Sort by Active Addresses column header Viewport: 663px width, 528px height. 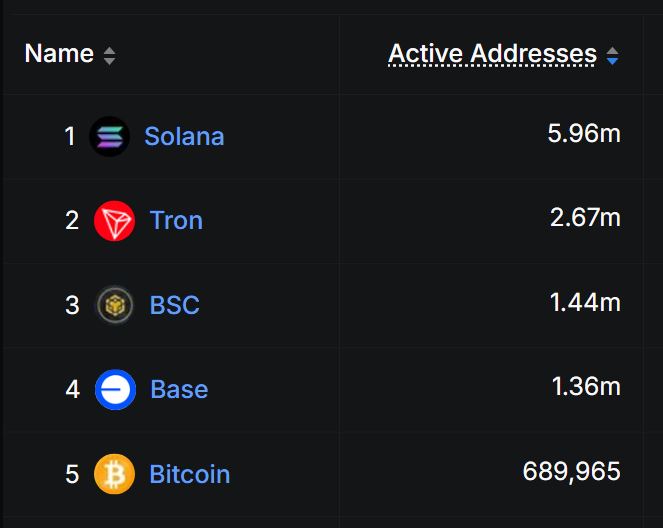pyautogui.click(x=492, y=54)
